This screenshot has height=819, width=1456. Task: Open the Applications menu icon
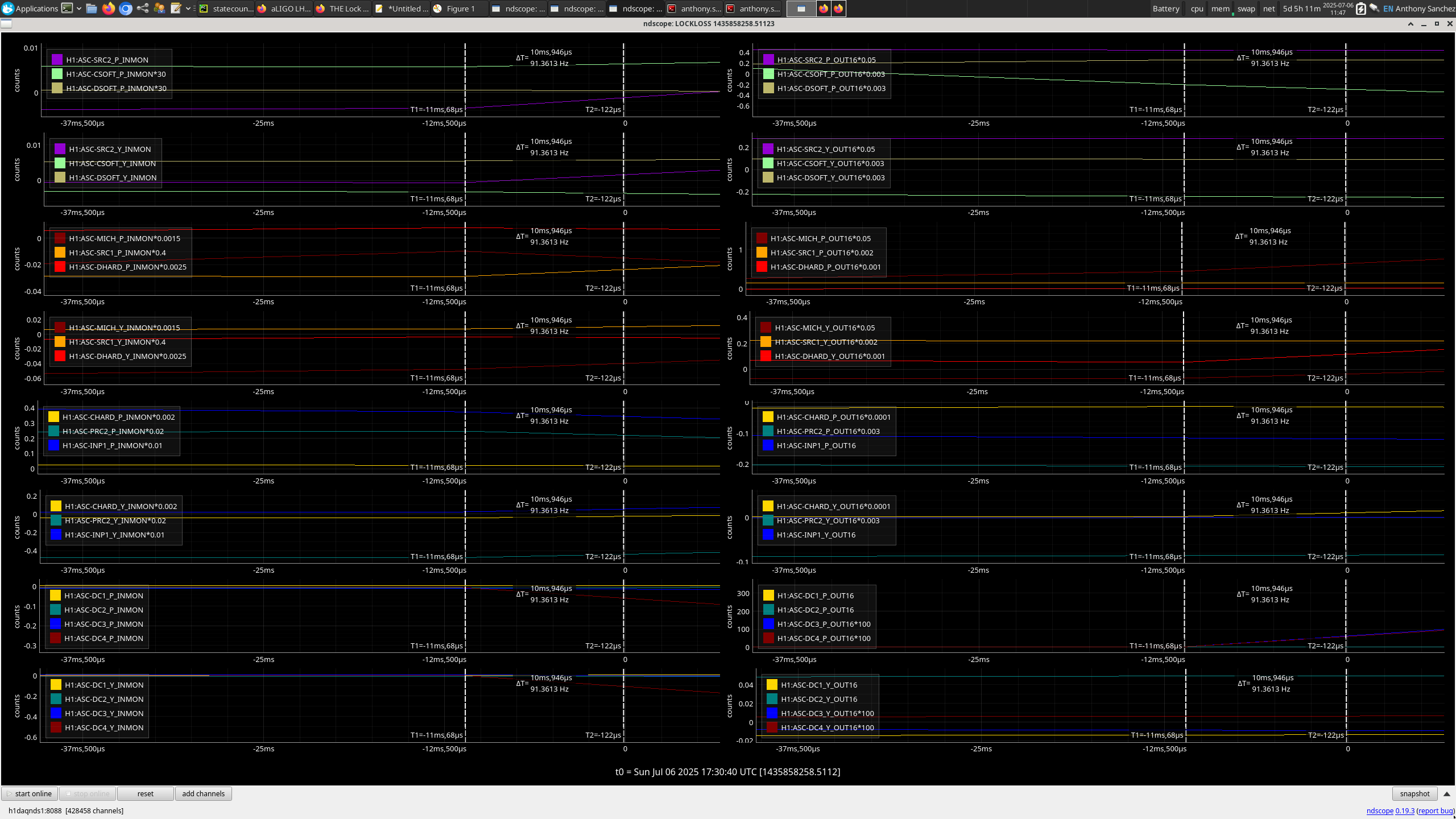coord(8,9)
